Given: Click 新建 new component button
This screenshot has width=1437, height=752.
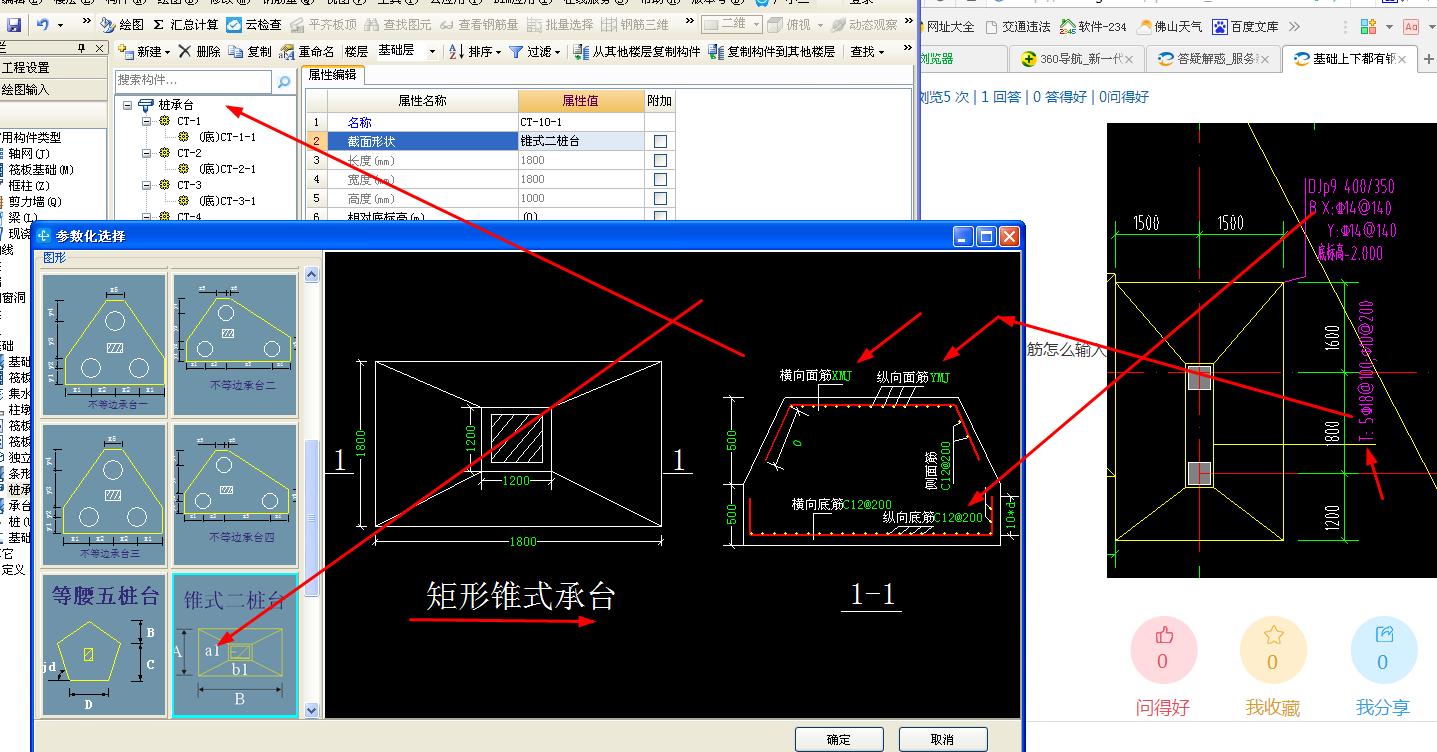Looking at the screenshot, I should point(144,52).
